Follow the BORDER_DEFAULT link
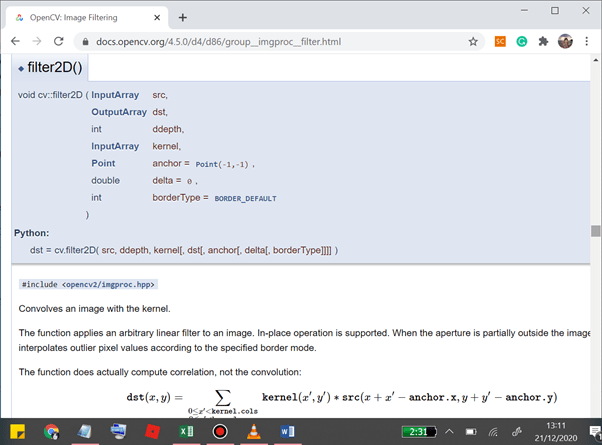602x445 pixels. click(245, 198)
